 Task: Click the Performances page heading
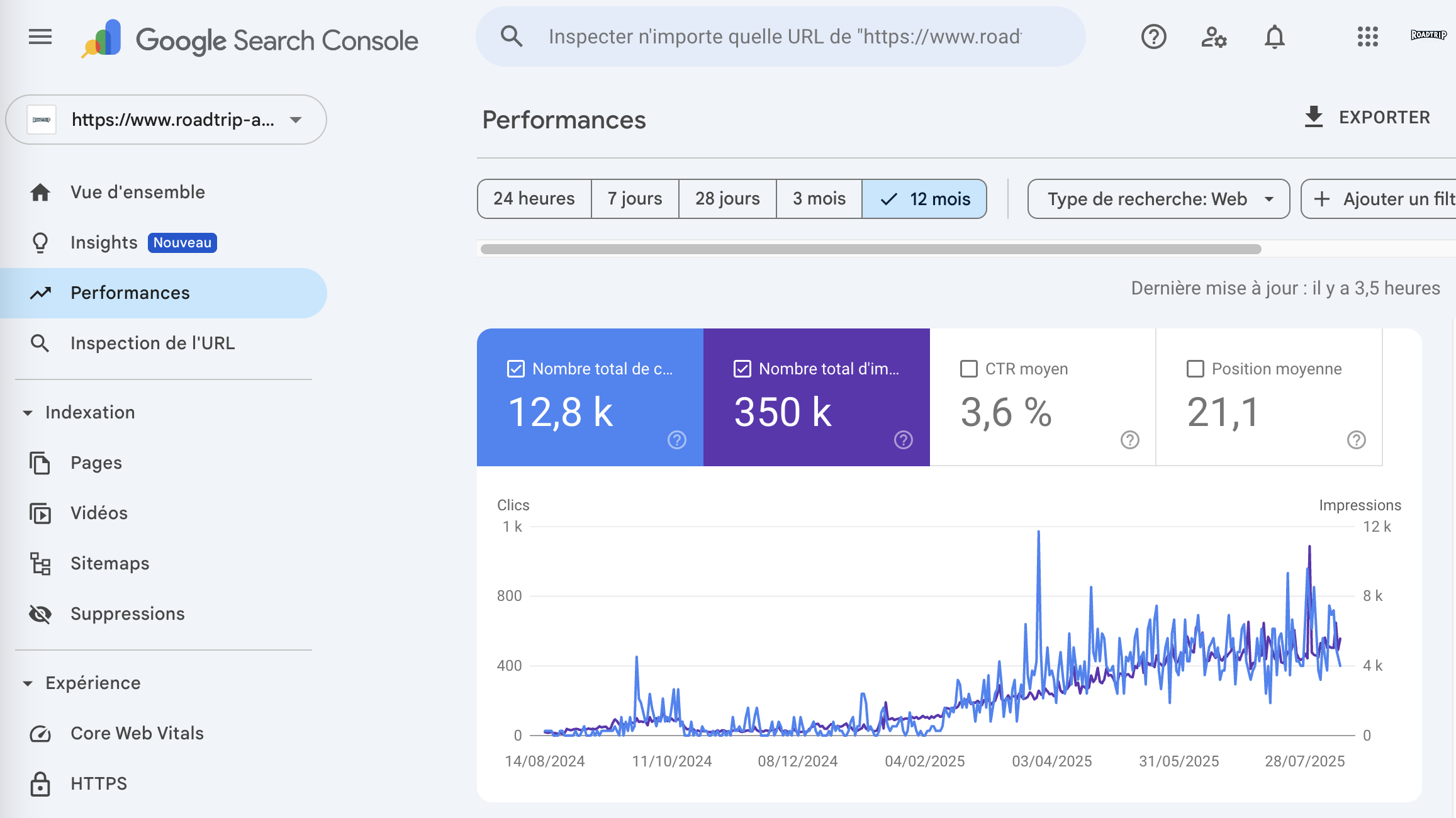pyautogui.click(x=564, y=120)
